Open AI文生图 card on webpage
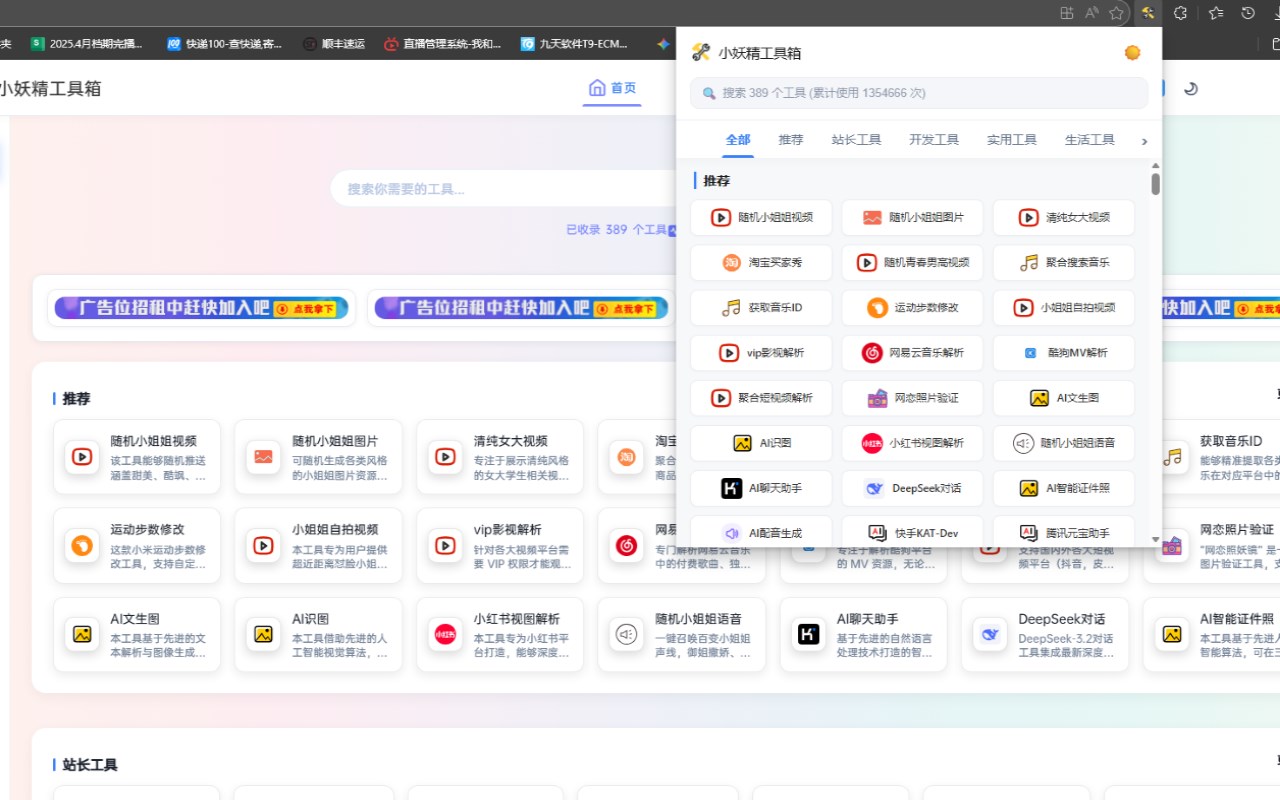Image resolution: width=1280 pixels, height=800 pixels. [x=136, y=635]
